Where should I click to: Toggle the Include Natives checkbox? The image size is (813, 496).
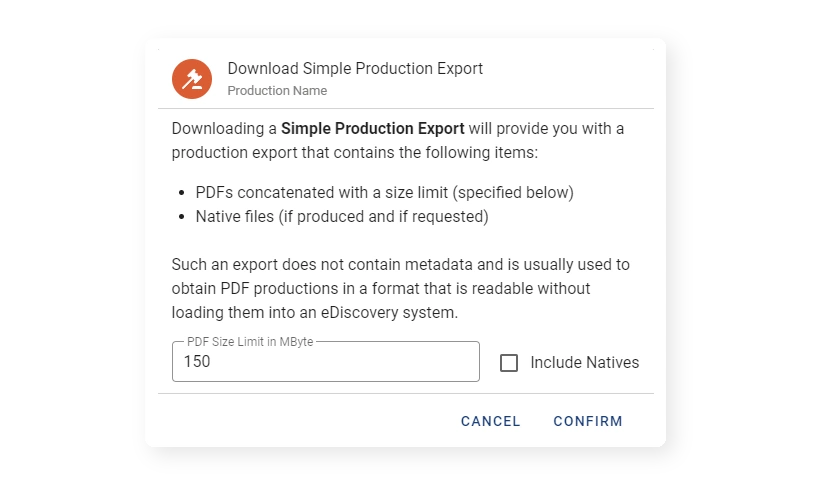pyautogui.click(x=509, y=363)
